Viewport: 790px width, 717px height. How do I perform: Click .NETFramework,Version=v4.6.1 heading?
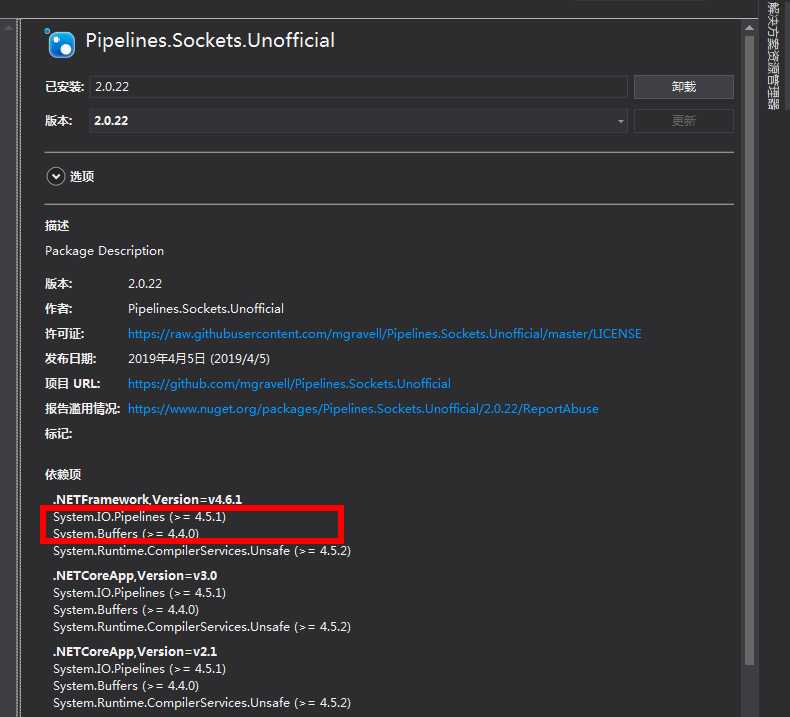pyautogui.click(x=148, y=499)
